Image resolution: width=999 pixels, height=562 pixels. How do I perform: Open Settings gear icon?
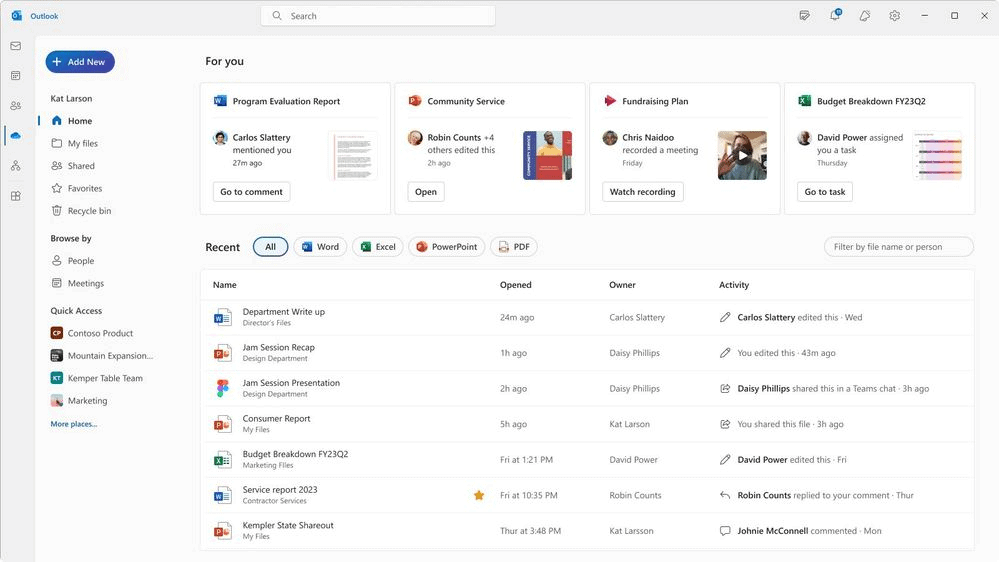tap(895, 16)
